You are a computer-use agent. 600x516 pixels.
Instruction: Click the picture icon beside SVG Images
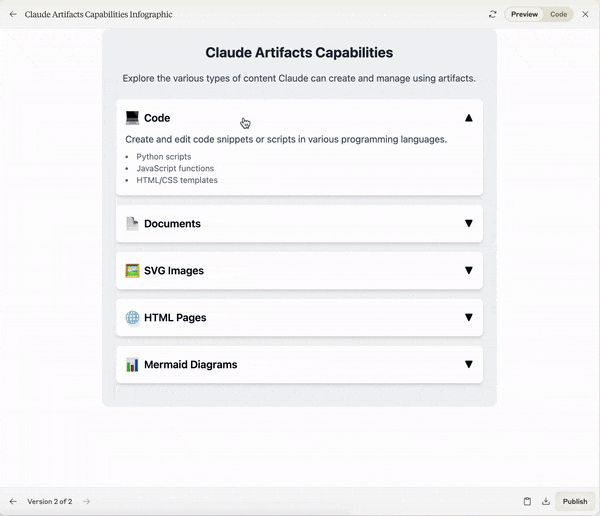click(x=132, y=271)
